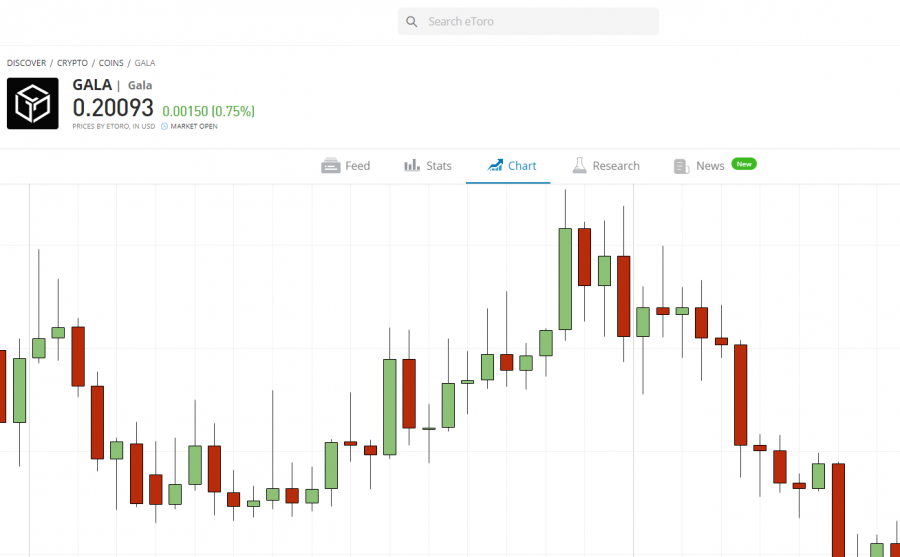
Task: Focus the Search eToro input field
Action: 528,21
